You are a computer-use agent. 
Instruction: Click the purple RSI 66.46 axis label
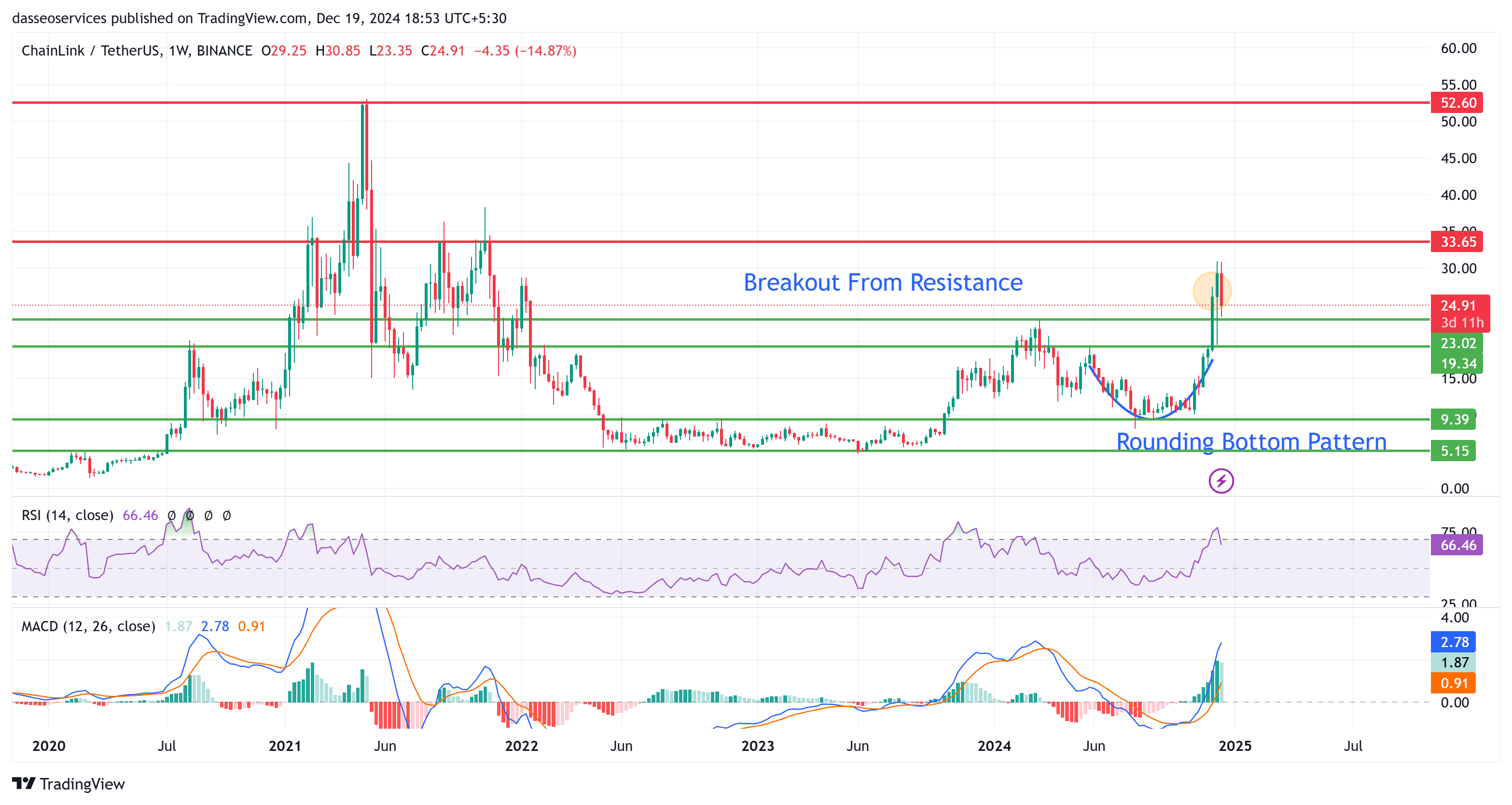click(x=1457, y=545)
